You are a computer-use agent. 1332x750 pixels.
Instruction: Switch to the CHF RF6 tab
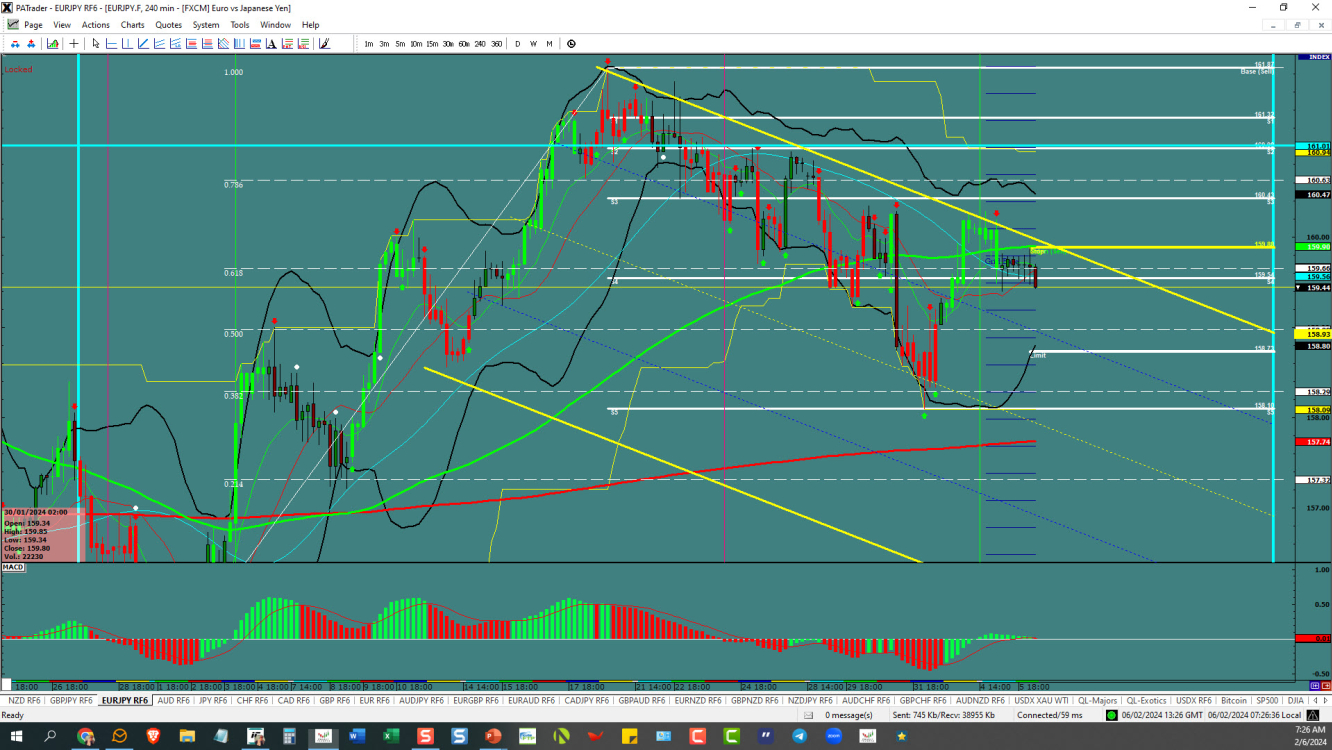click(x=253, y=700)
